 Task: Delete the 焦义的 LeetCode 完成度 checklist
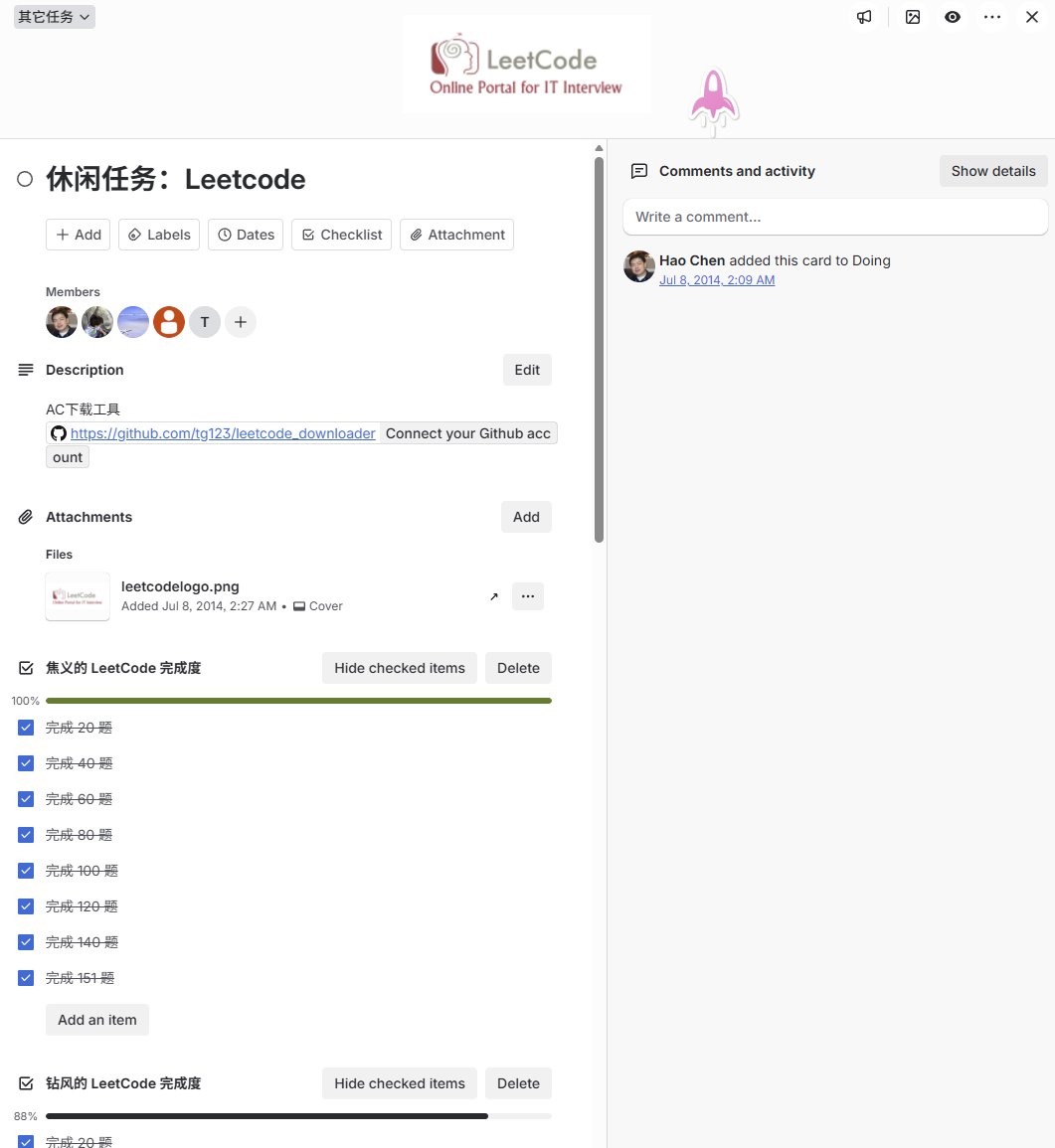coord(518,668)
